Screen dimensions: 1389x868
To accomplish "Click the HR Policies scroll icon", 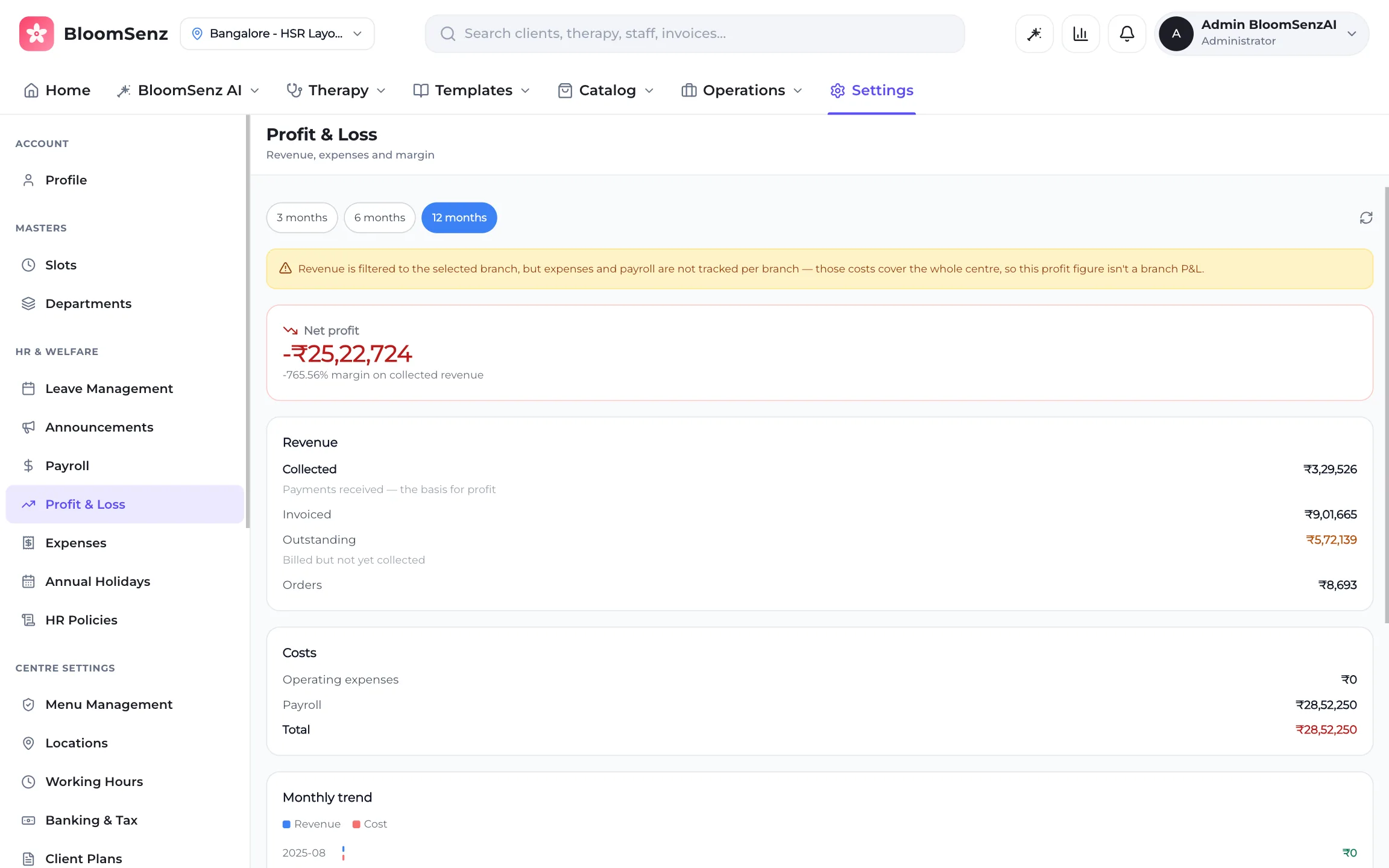I will (28, 620).
